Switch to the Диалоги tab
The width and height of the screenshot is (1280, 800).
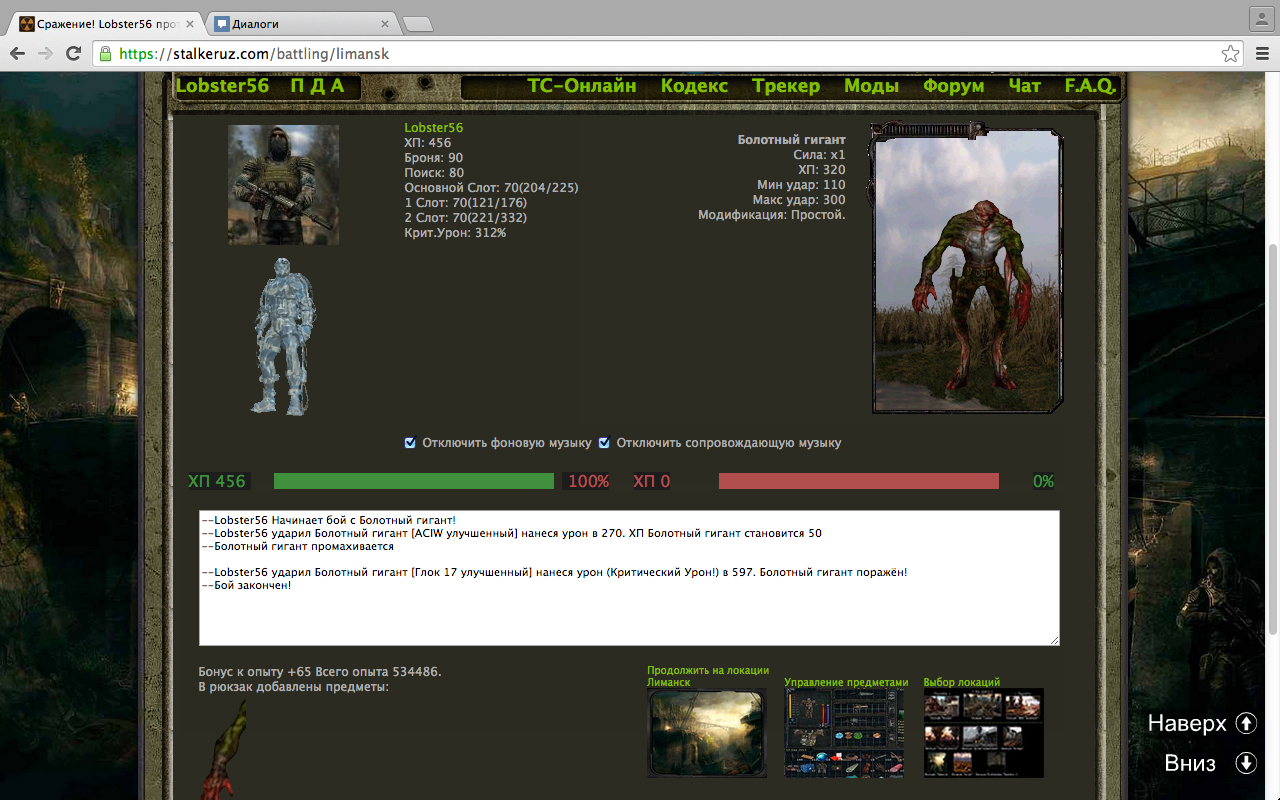[300, 23]
